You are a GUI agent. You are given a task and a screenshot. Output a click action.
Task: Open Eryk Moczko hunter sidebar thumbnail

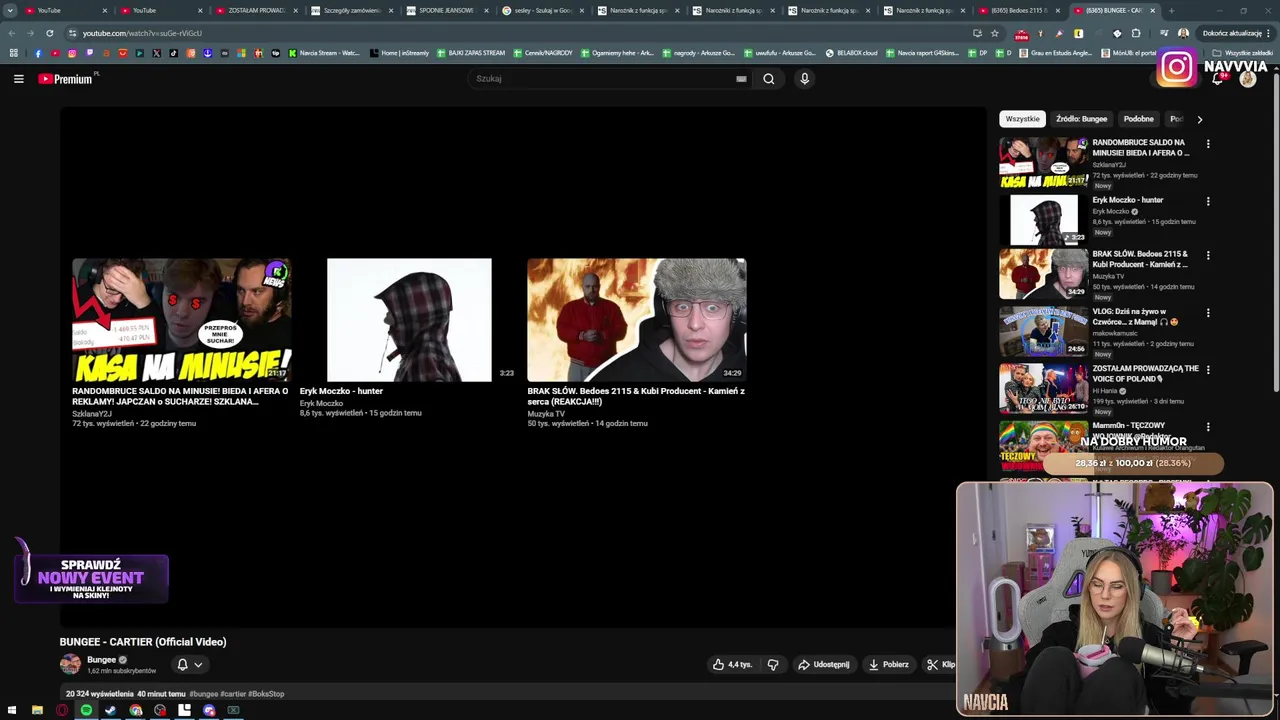coord(1043,219)
